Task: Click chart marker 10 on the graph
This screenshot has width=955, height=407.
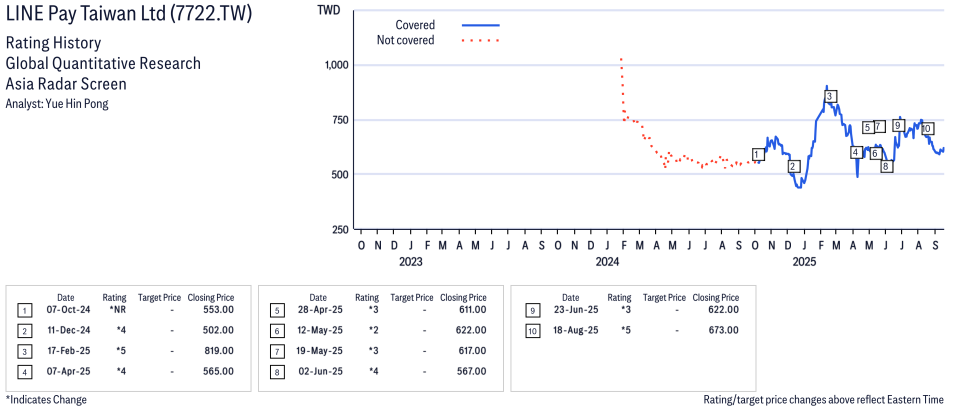Action: coord(927,129)
